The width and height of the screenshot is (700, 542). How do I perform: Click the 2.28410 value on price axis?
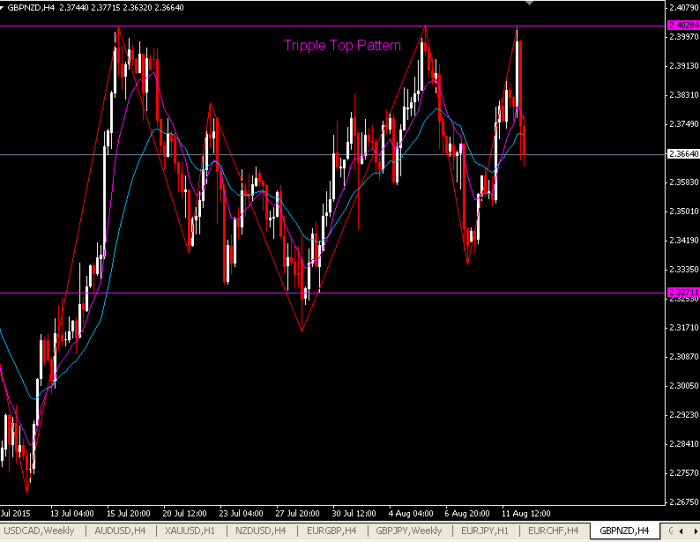(x=684, y=444)
